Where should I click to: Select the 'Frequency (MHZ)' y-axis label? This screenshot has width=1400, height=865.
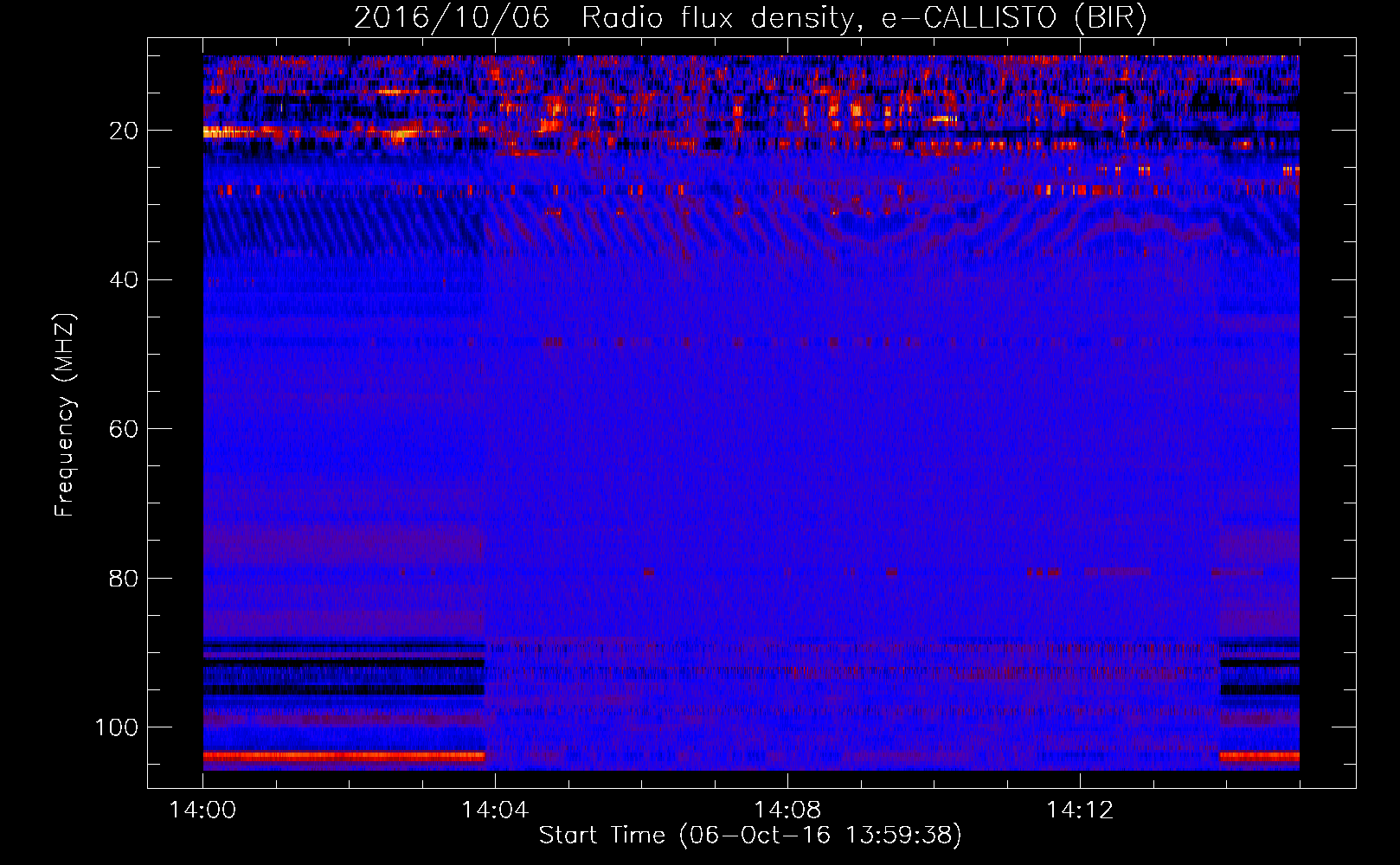point(65,414)
